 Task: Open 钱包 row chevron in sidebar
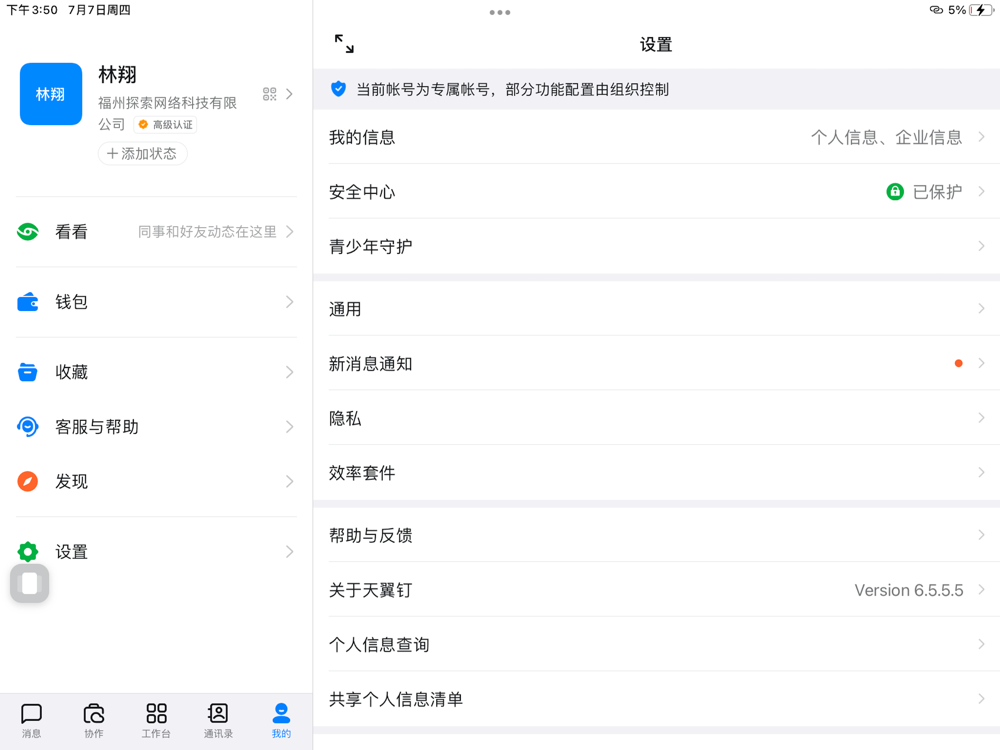point(290,302)
